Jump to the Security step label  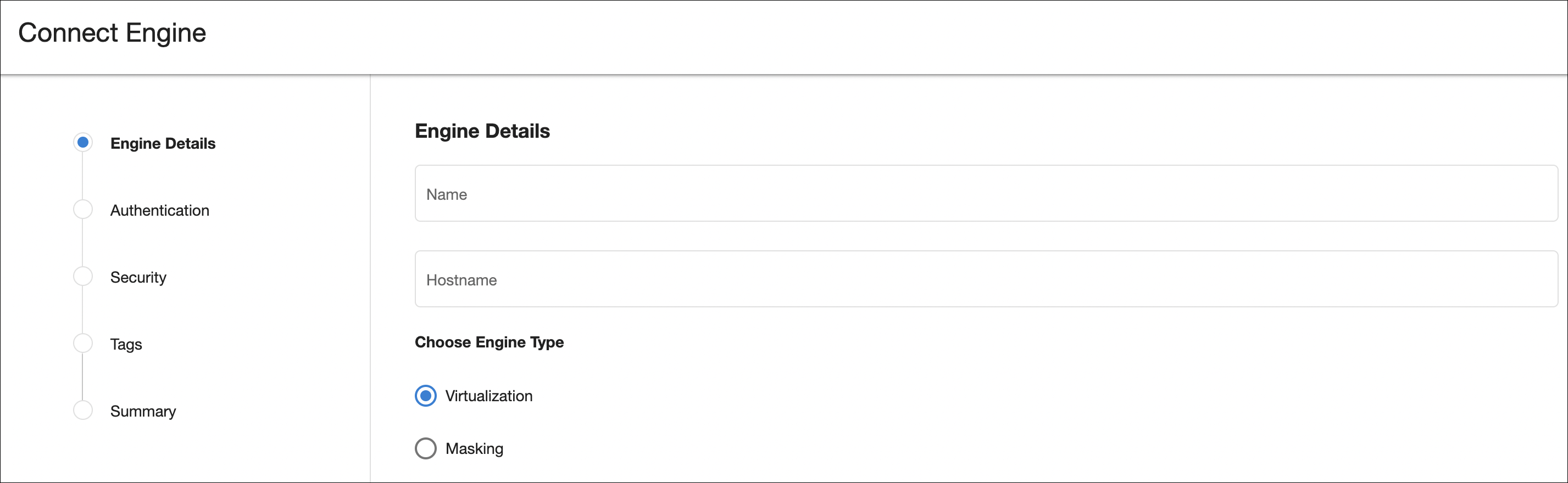pos(138,277)
